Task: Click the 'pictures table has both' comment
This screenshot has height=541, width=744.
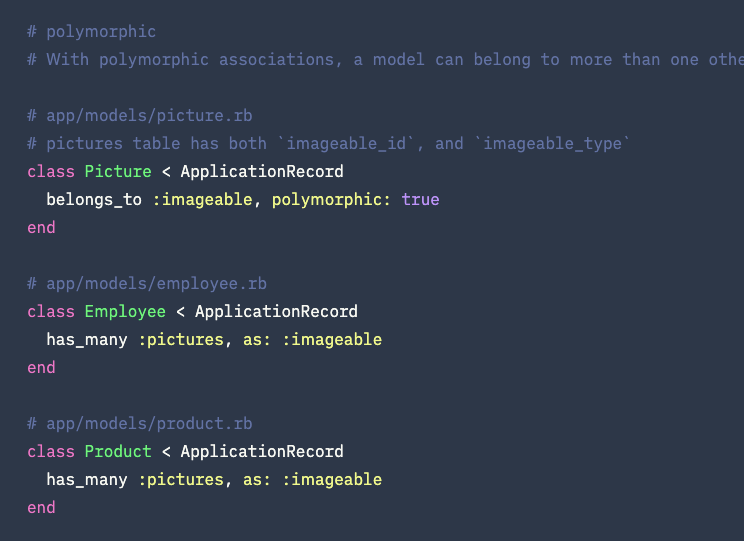Action: (329, 143)
